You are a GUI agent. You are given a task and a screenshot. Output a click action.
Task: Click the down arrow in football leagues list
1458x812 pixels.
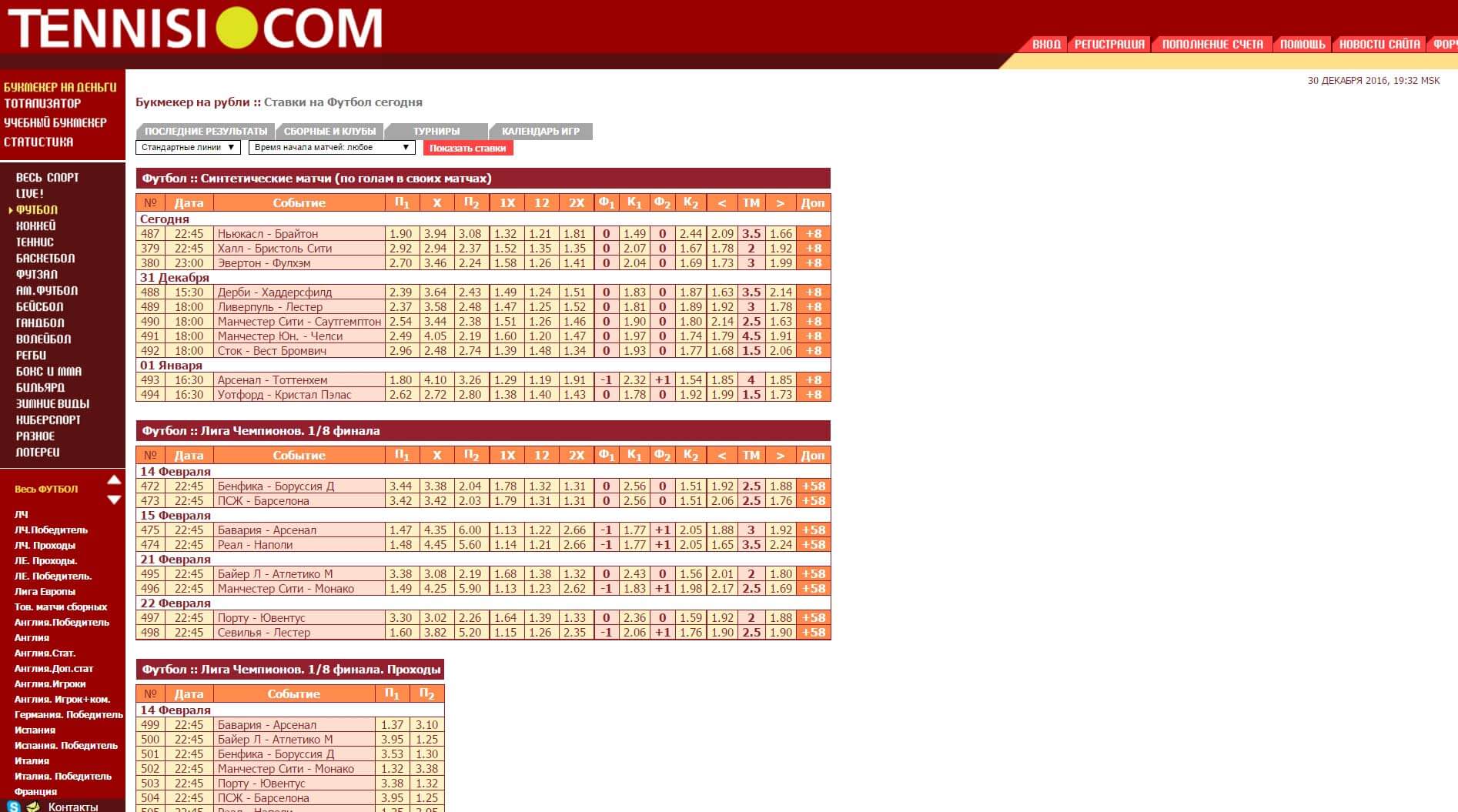pyautogui.click(x=114, y=500)
